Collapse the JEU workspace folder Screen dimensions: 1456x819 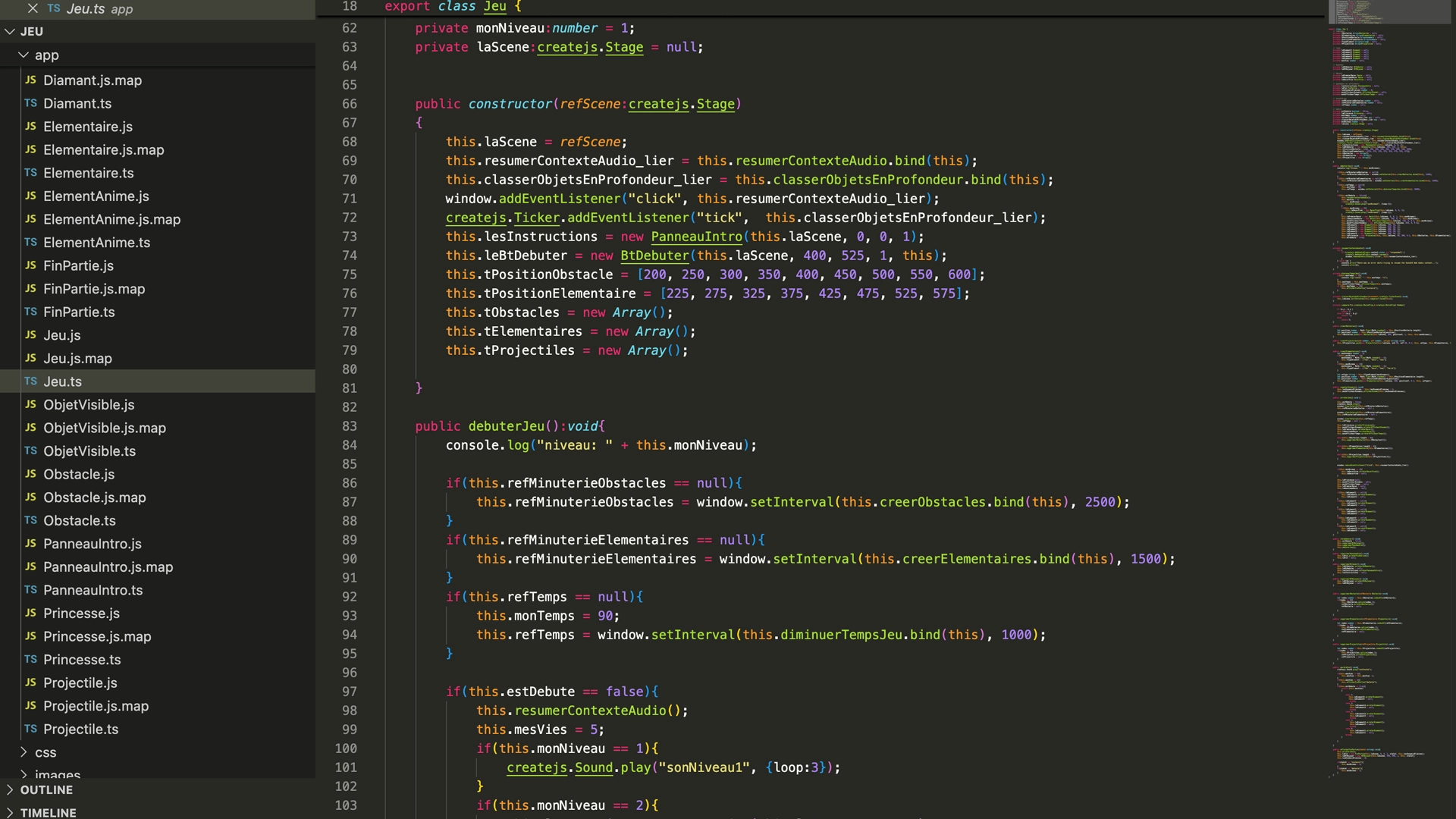(x=10, y=31)
